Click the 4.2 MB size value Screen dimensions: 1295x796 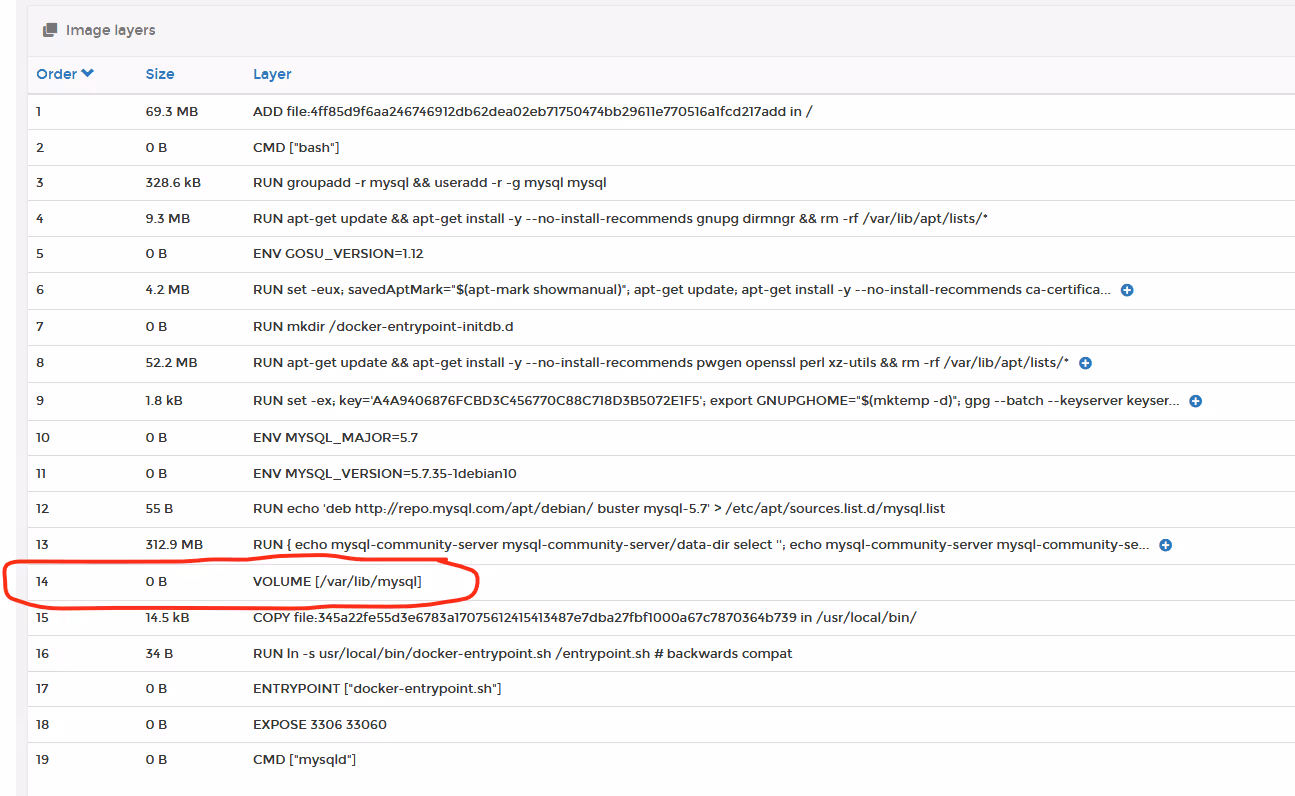(167, 290)
